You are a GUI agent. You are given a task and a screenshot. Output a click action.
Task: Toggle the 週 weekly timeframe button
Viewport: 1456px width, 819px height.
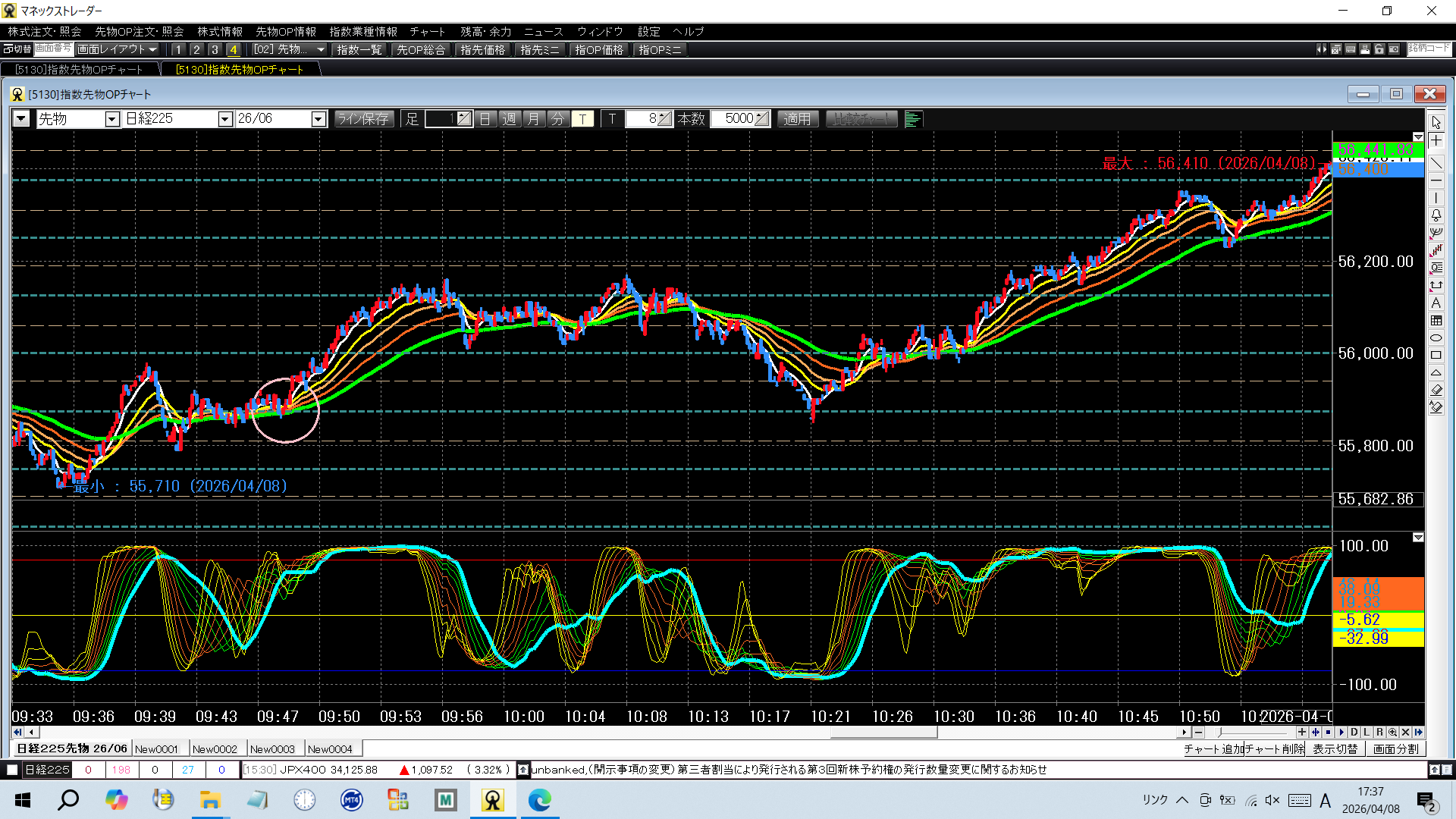[x=509, y=119]
